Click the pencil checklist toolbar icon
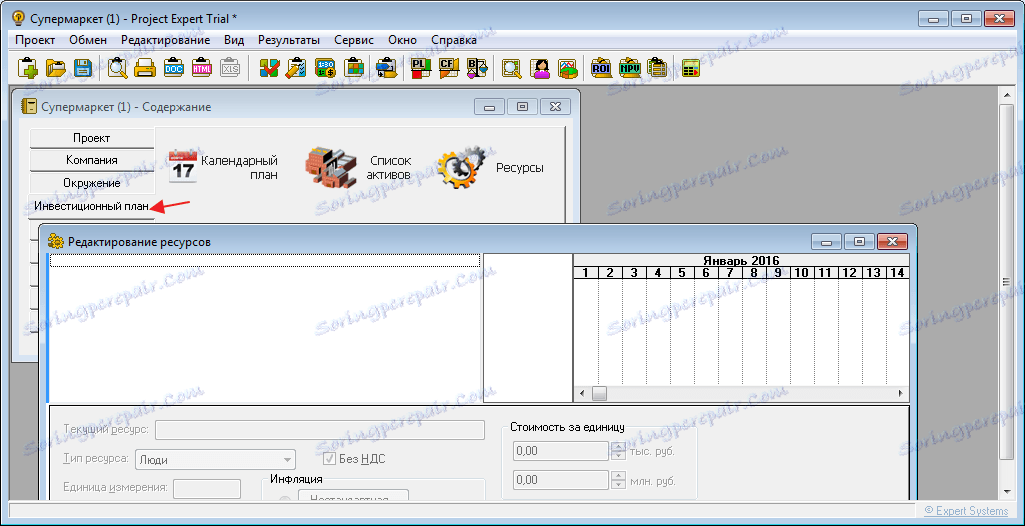Image resolution: width=1025 pixels, height=526 pixels. point(297,69)
